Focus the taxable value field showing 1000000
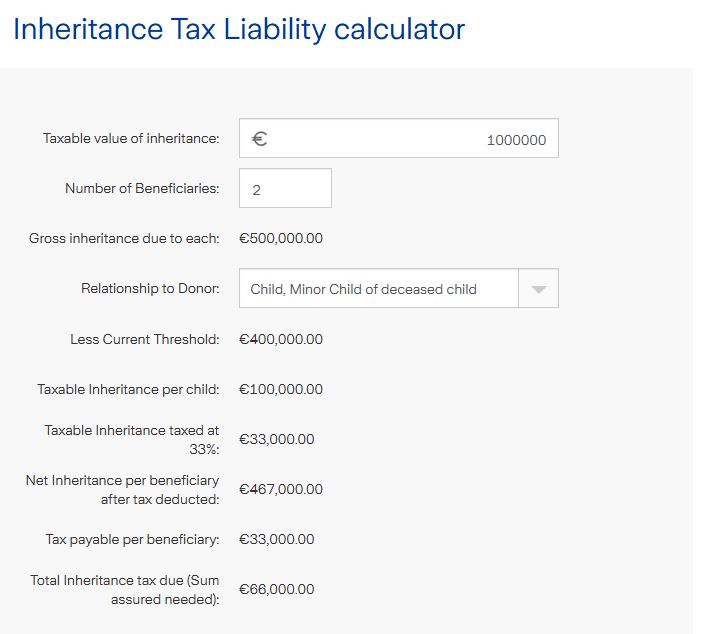721x634 pixels. pyautogui.click(x=420, y=139)
